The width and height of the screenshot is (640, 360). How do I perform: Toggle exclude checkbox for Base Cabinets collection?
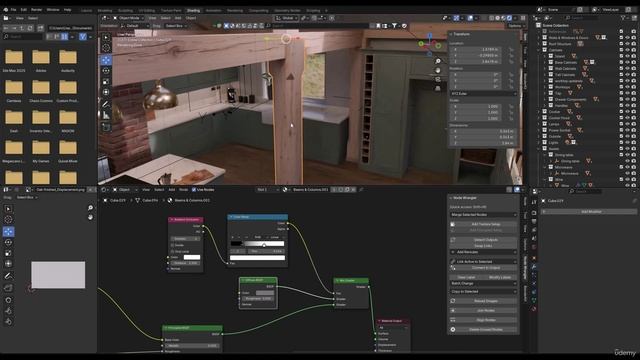tap(621, 62)
